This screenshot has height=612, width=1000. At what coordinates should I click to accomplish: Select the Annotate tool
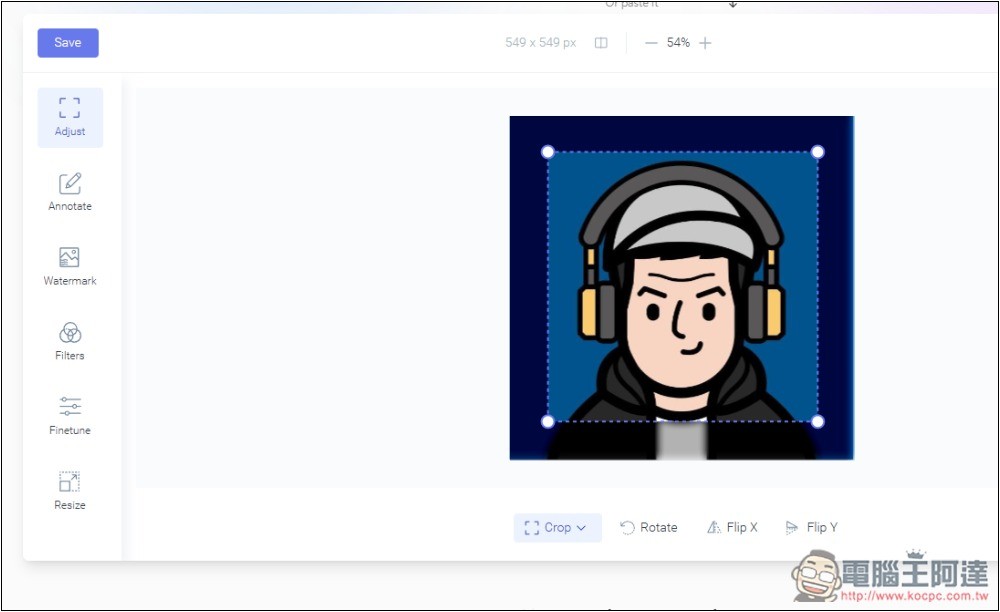pos(70,192)
